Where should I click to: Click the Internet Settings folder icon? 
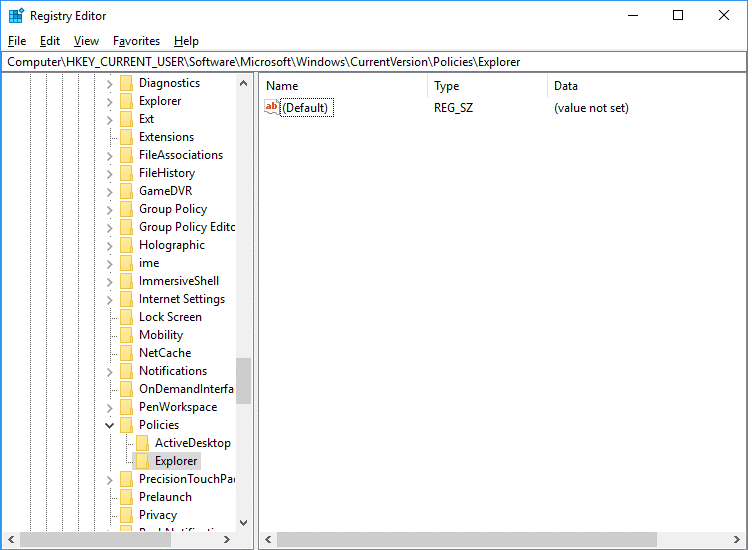127,299
